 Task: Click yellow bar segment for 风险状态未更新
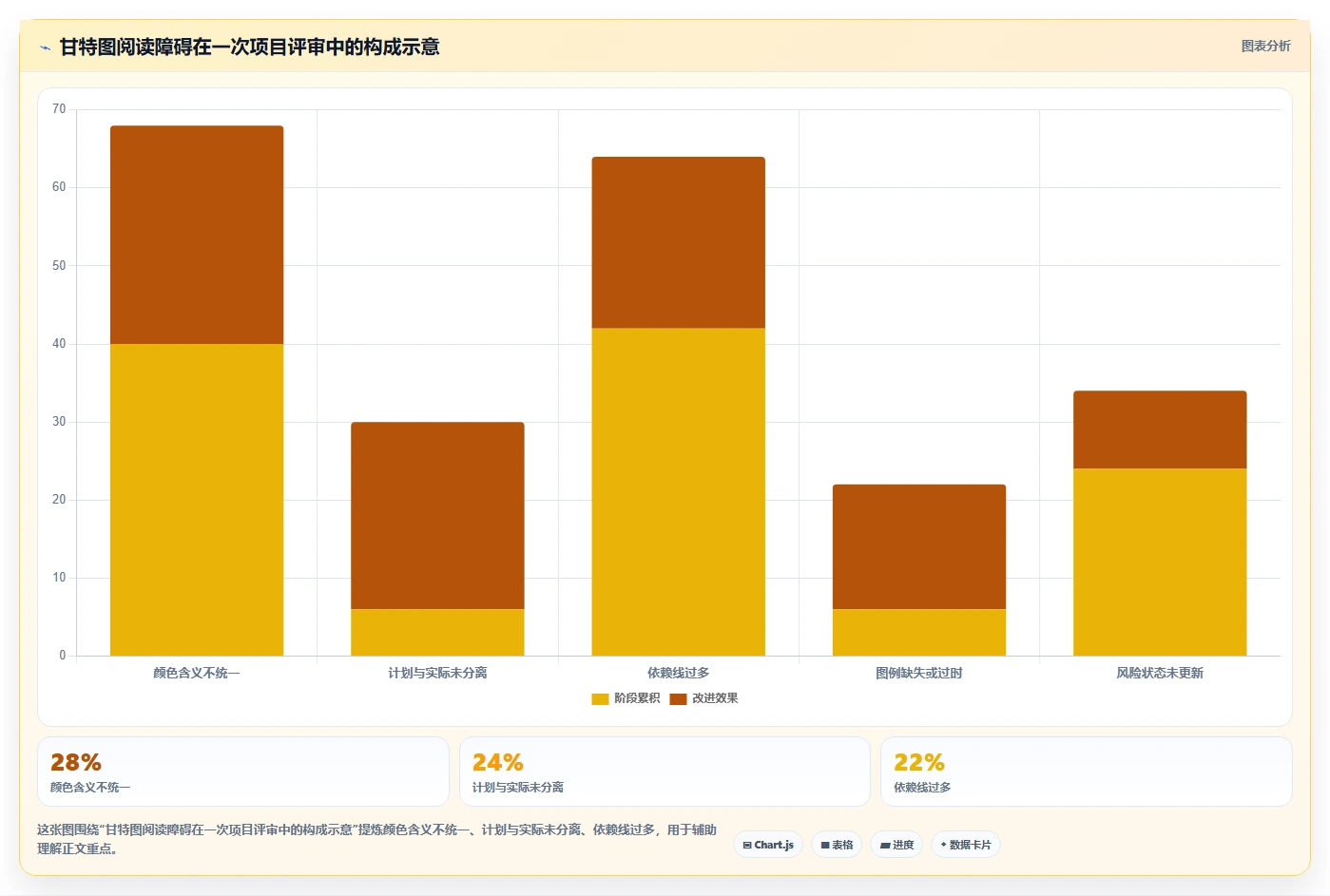pyautogui.click(x=1160, y=562)
